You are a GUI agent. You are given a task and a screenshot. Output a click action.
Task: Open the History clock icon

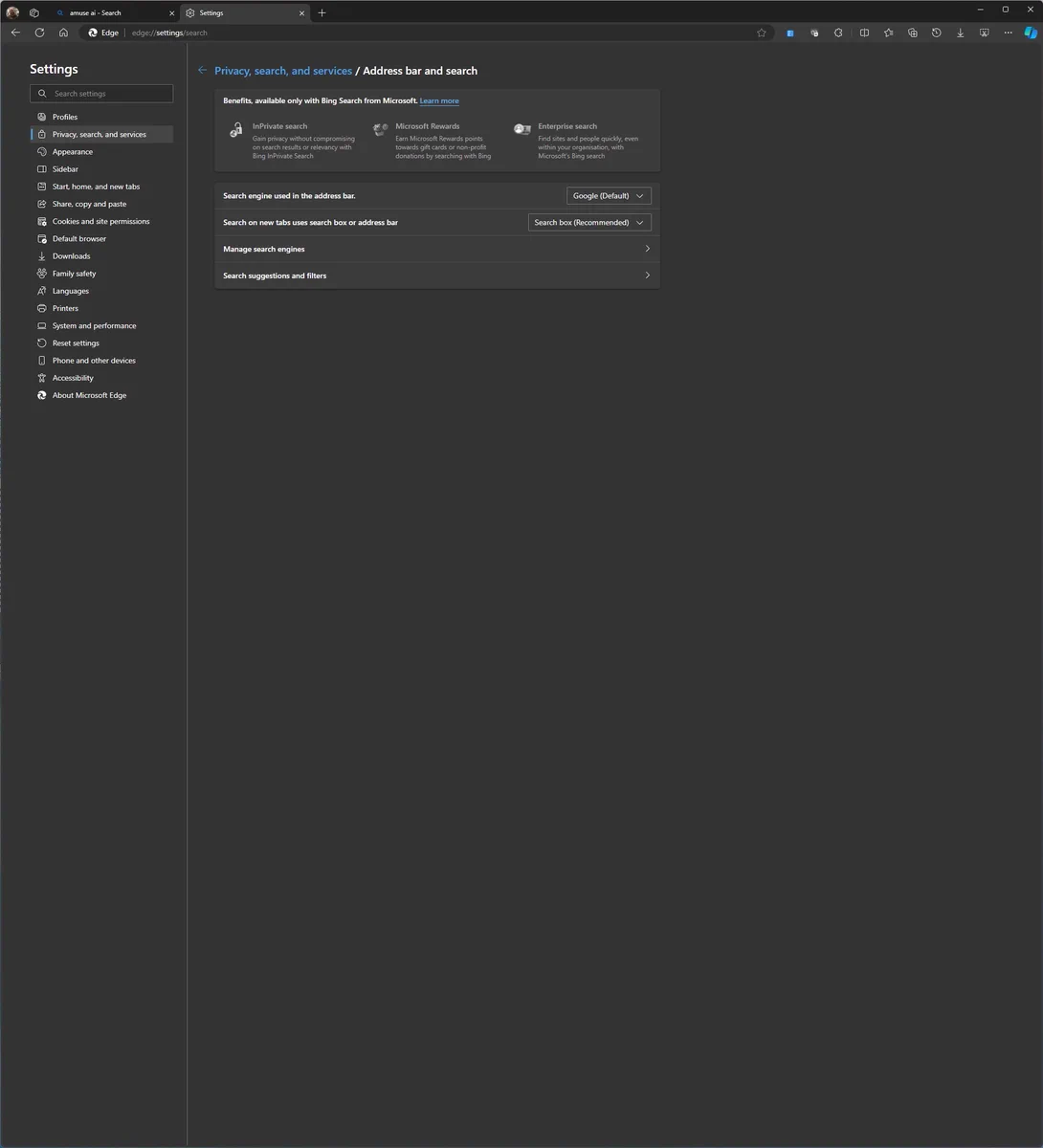(x=936, y=33)
